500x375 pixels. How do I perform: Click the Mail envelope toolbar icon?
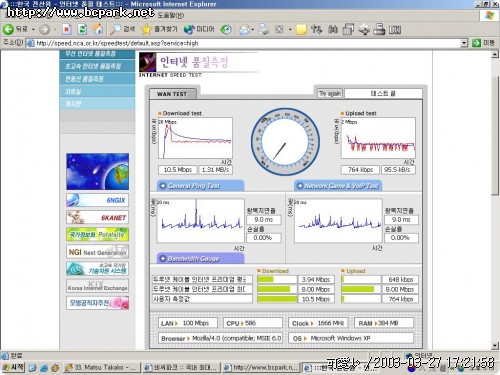pyautogui.click(x=245, y=29)
